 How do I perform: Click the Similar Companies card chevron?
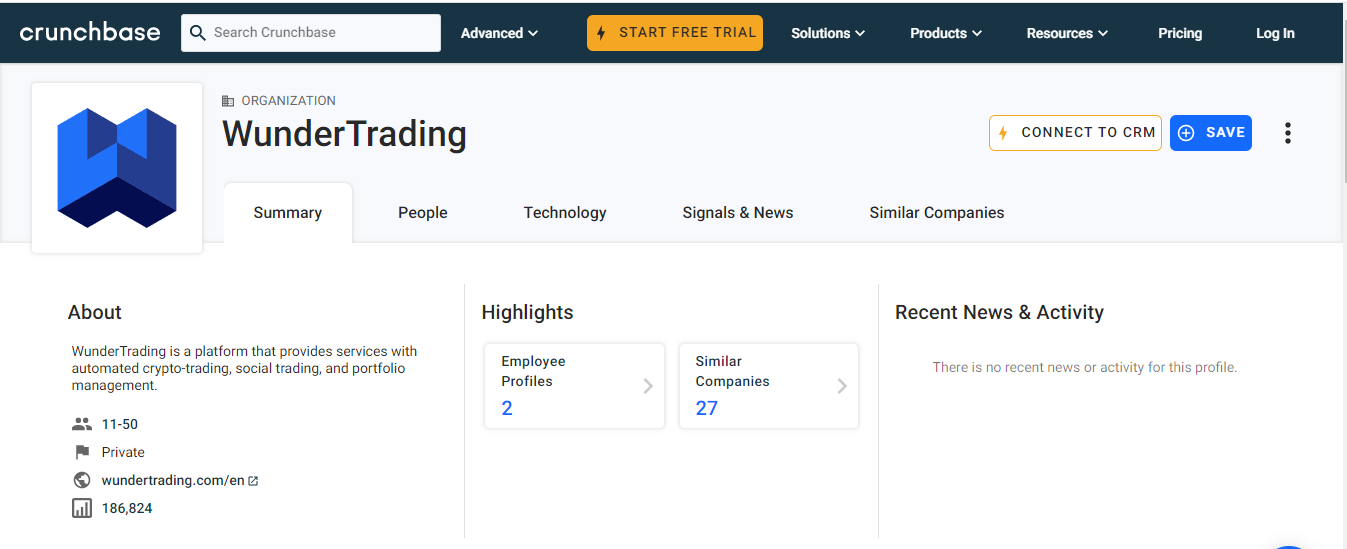(842, 386)
